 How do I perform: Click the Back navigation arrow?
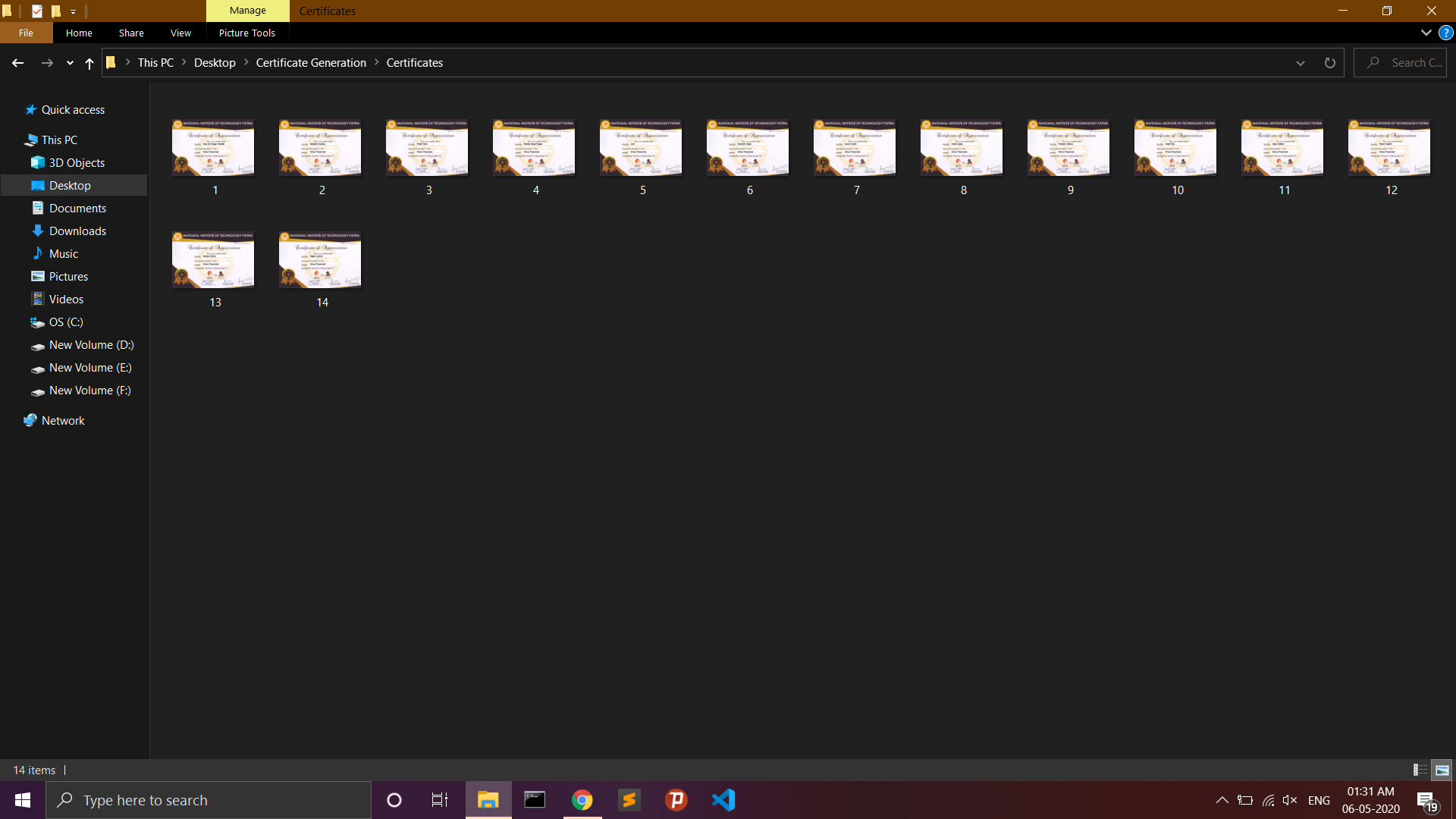tap(17, 63)
